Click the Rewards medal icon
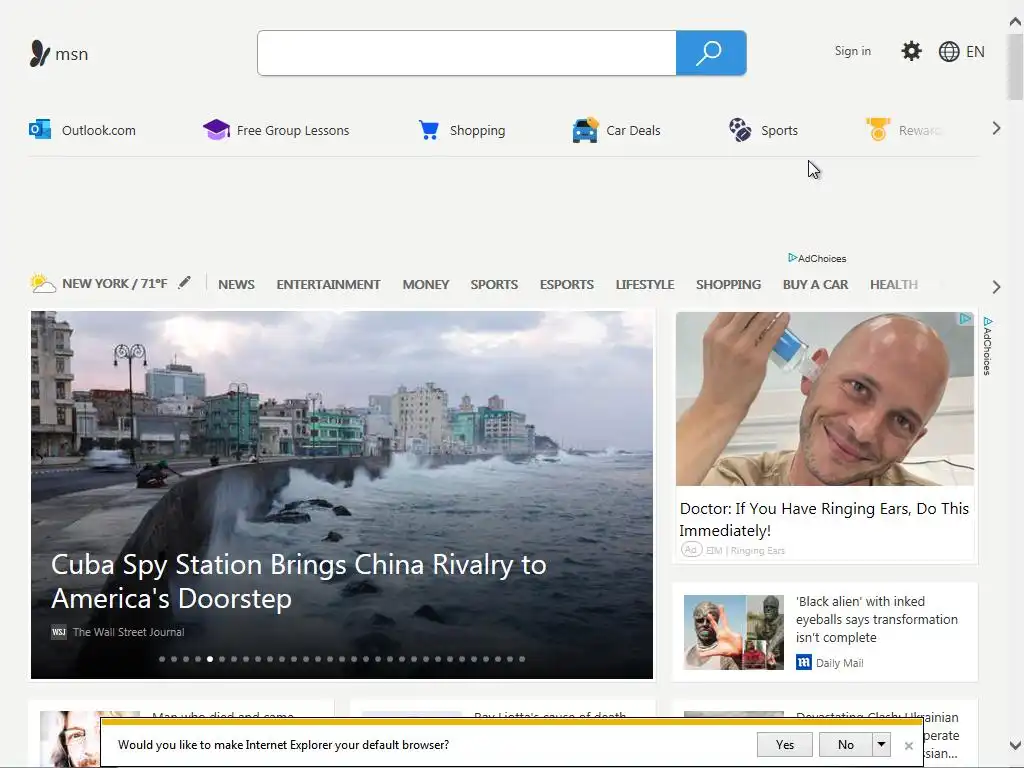Viewport: 1024px width, 768px height. pos(878,129)
